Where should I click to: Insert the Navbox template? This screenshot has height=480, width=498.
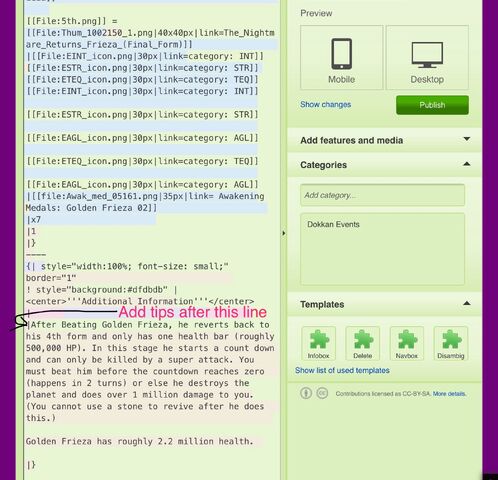(406, 343)
